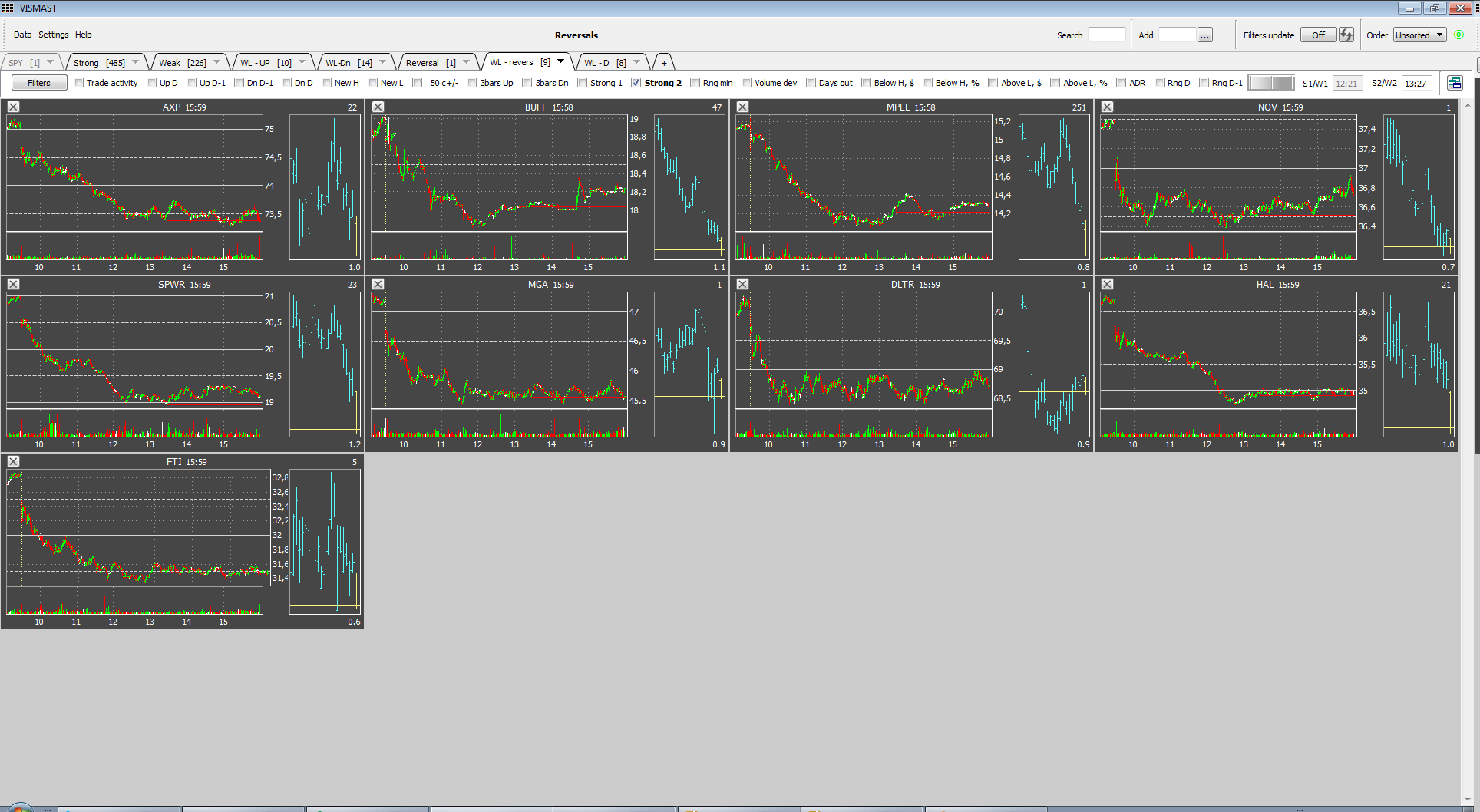Click the window layout icon at toolbar end
Viewport: 1480px width, 812px height.
pos(1454,83)
